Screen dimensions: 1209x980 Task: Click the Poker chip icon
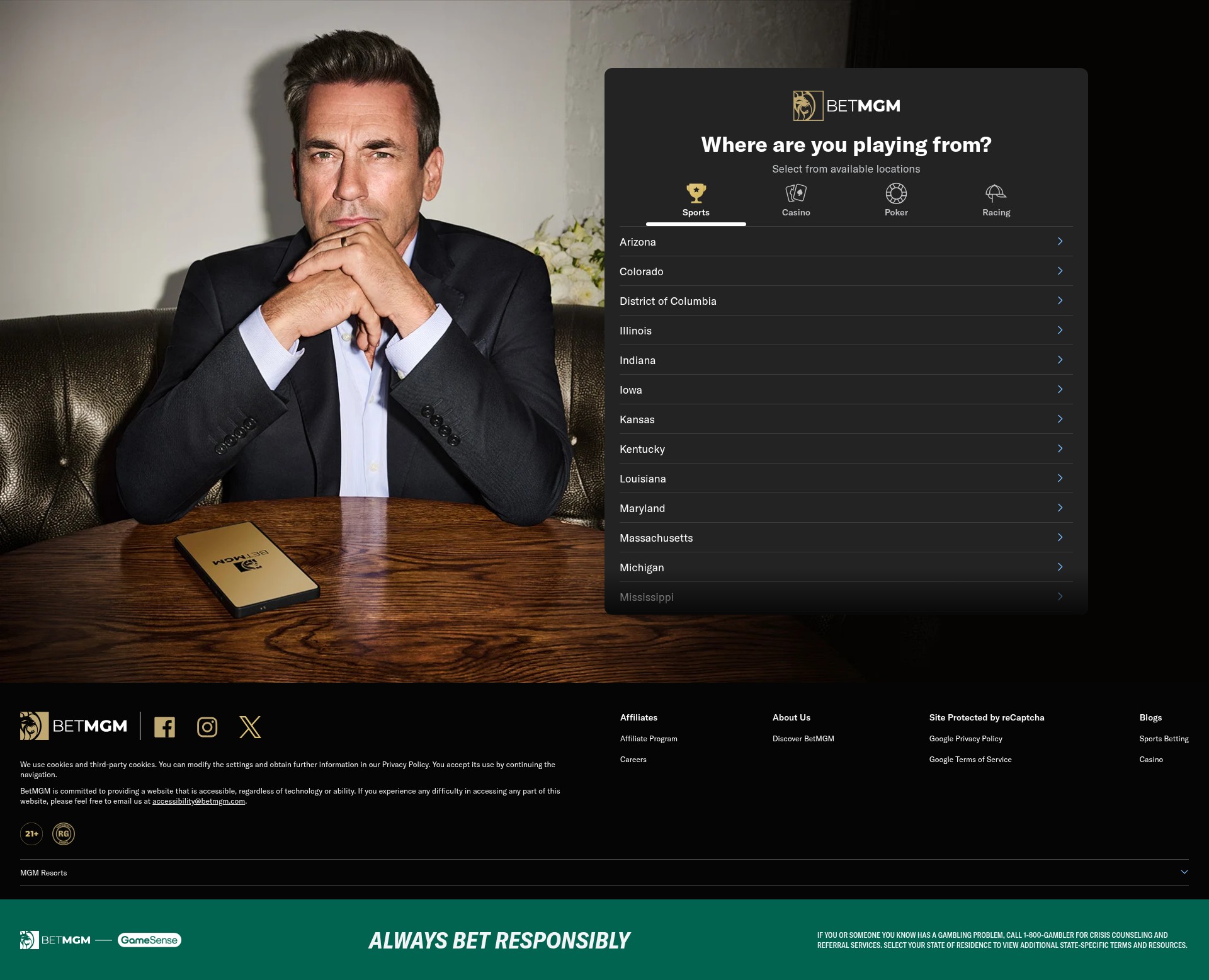tap(896, 193)
